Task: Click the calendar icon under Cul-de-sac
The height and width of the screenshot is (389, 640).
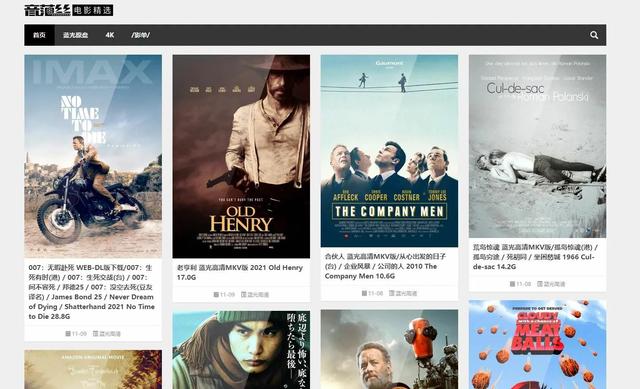Action: point(512,284)
